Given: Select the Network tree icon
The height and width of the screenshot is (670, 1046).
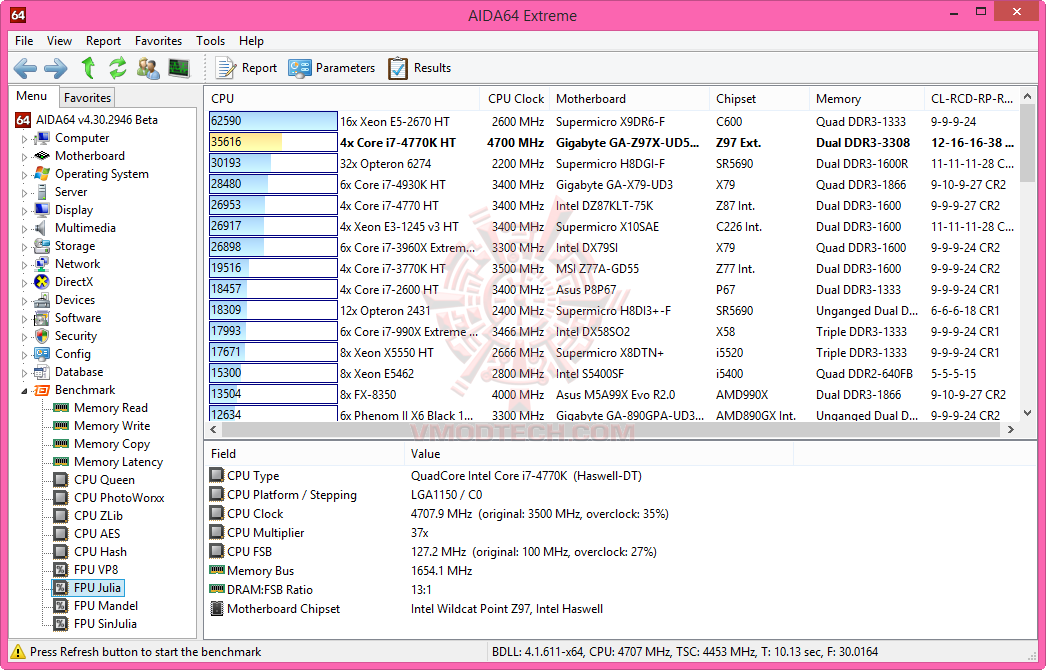Looking at the screenshot, I should [42, 264].
